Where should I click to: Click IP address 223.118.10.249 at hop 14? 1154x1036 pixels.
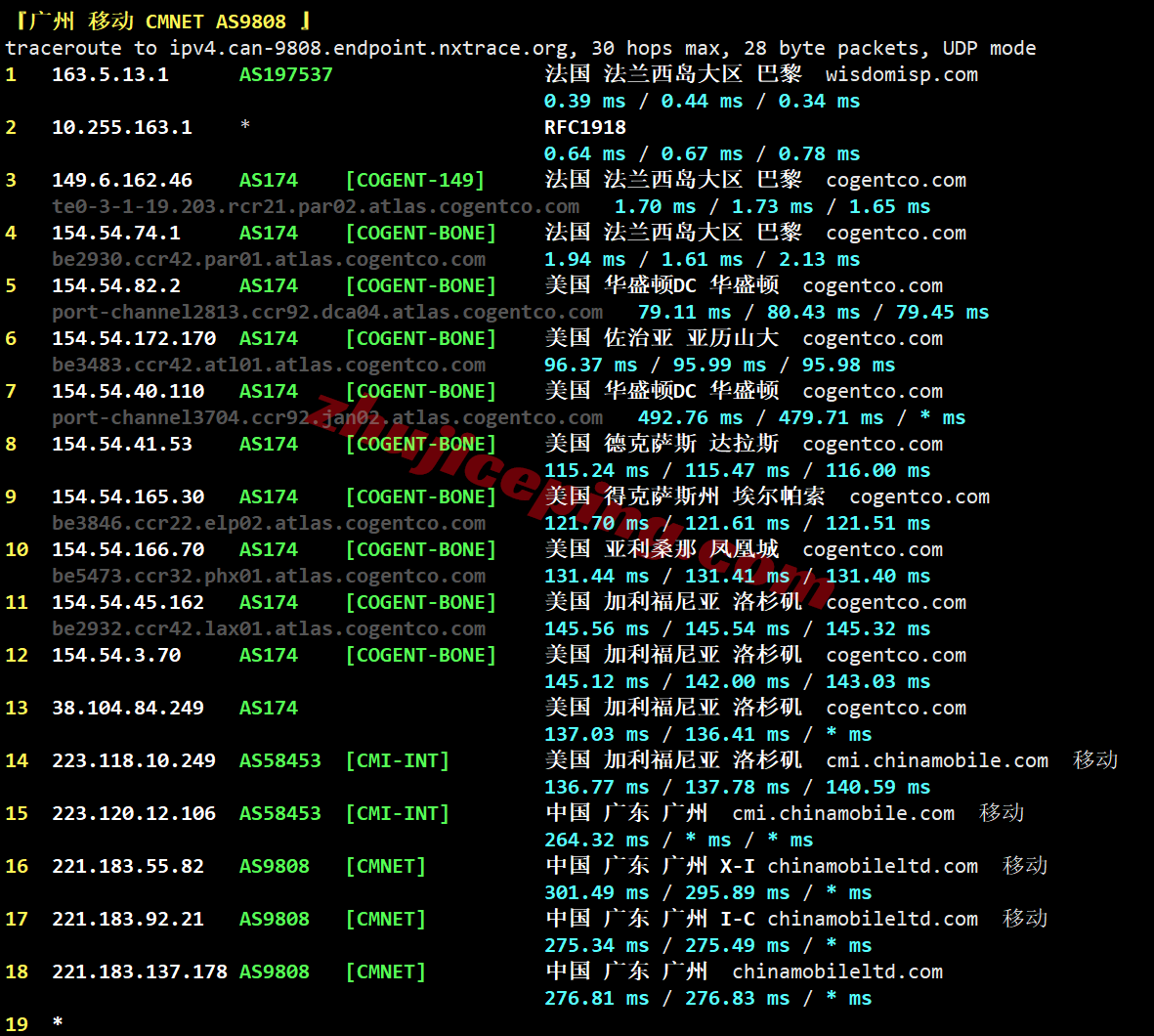pos(133,760)
